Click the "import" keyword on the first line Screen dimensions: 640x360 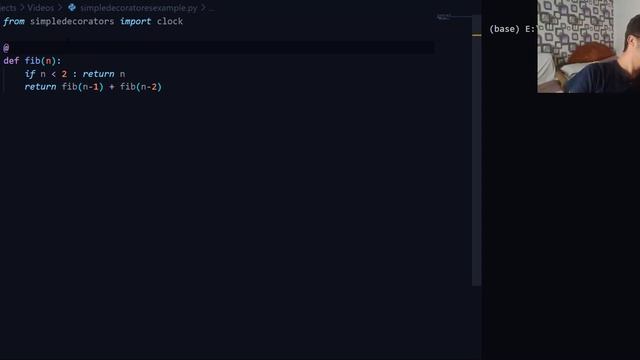[135, 22]
